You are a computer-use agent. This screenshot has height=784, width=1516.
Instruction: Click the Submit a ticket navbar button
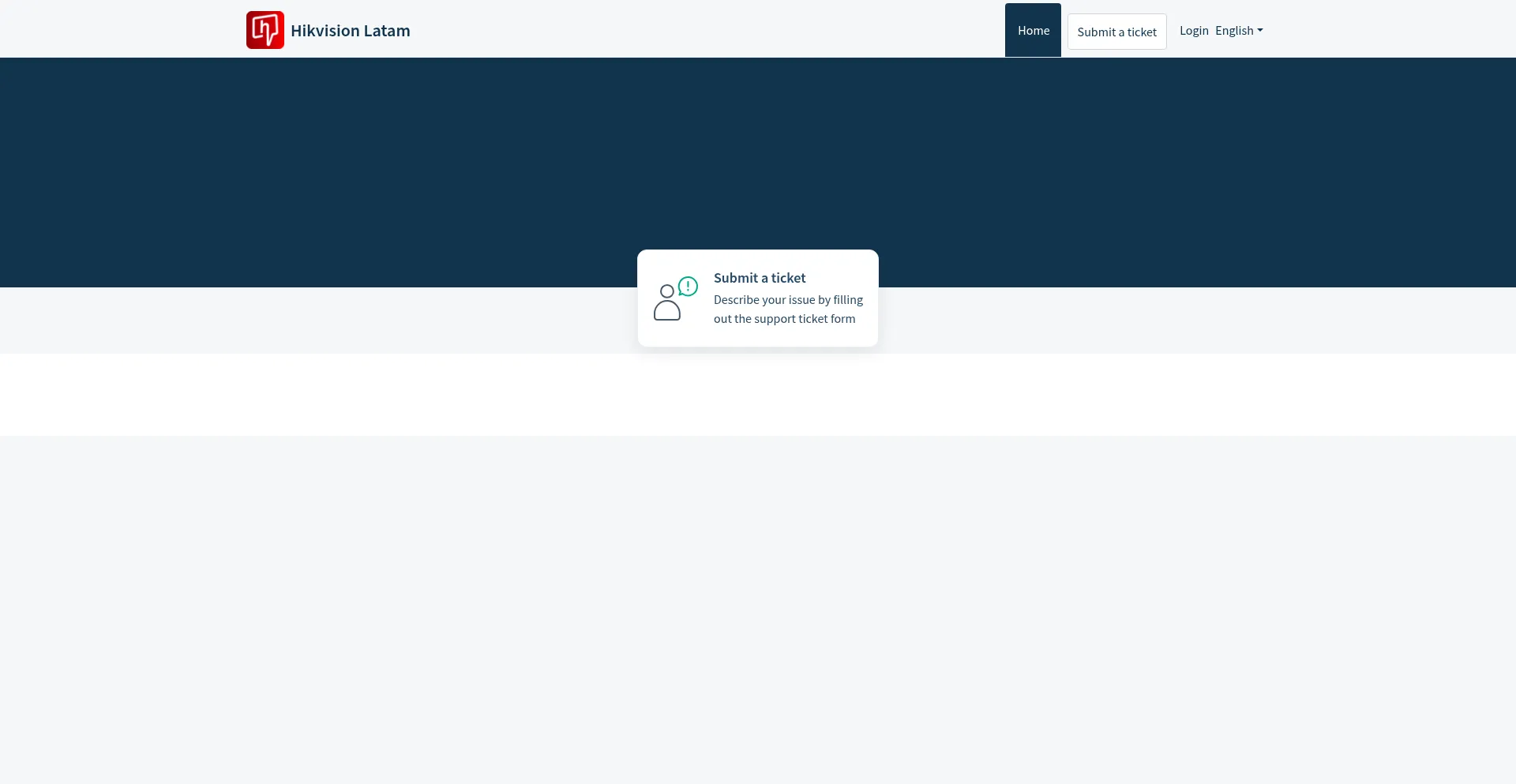[x=1116, y=32]
